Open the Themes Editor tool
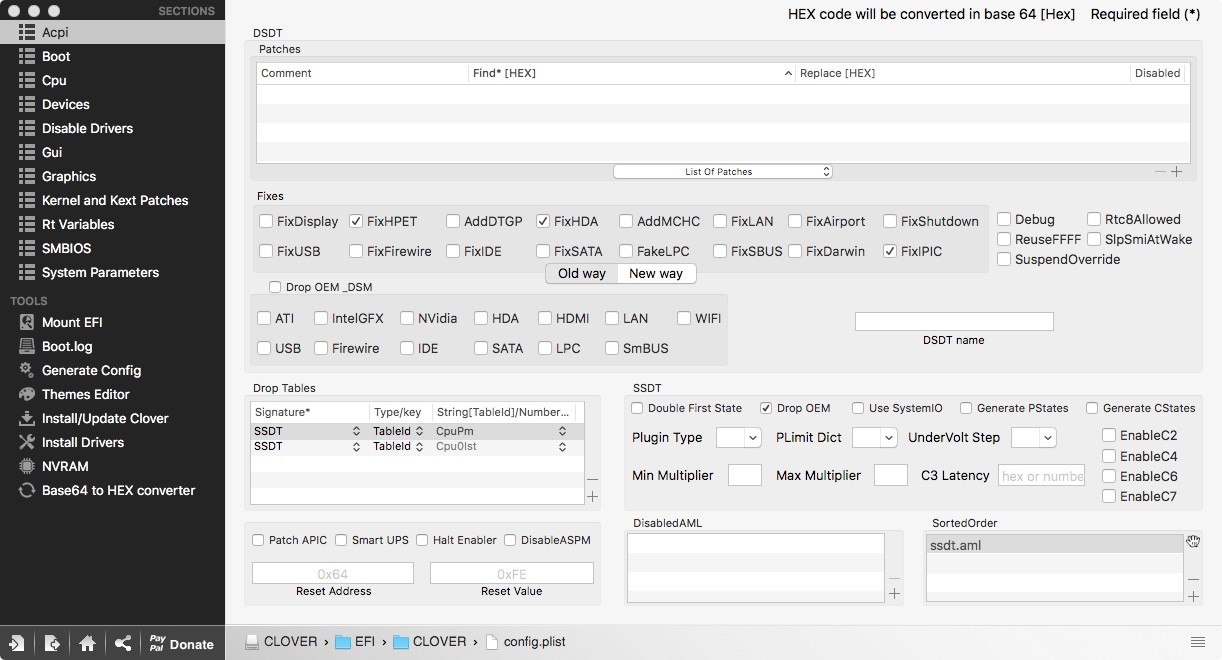Image resolution: width=1222 pixels, height=660 pixels. click(85, 394)
